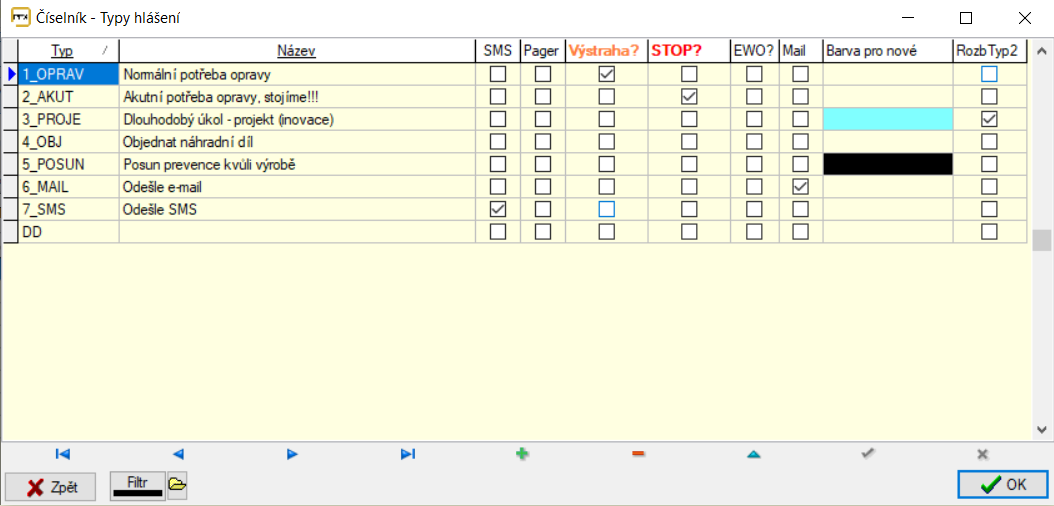Screen dimensions: 1054x506
Task: Select the 2_AKUT type cell
Action: click(x=68, y=97)
